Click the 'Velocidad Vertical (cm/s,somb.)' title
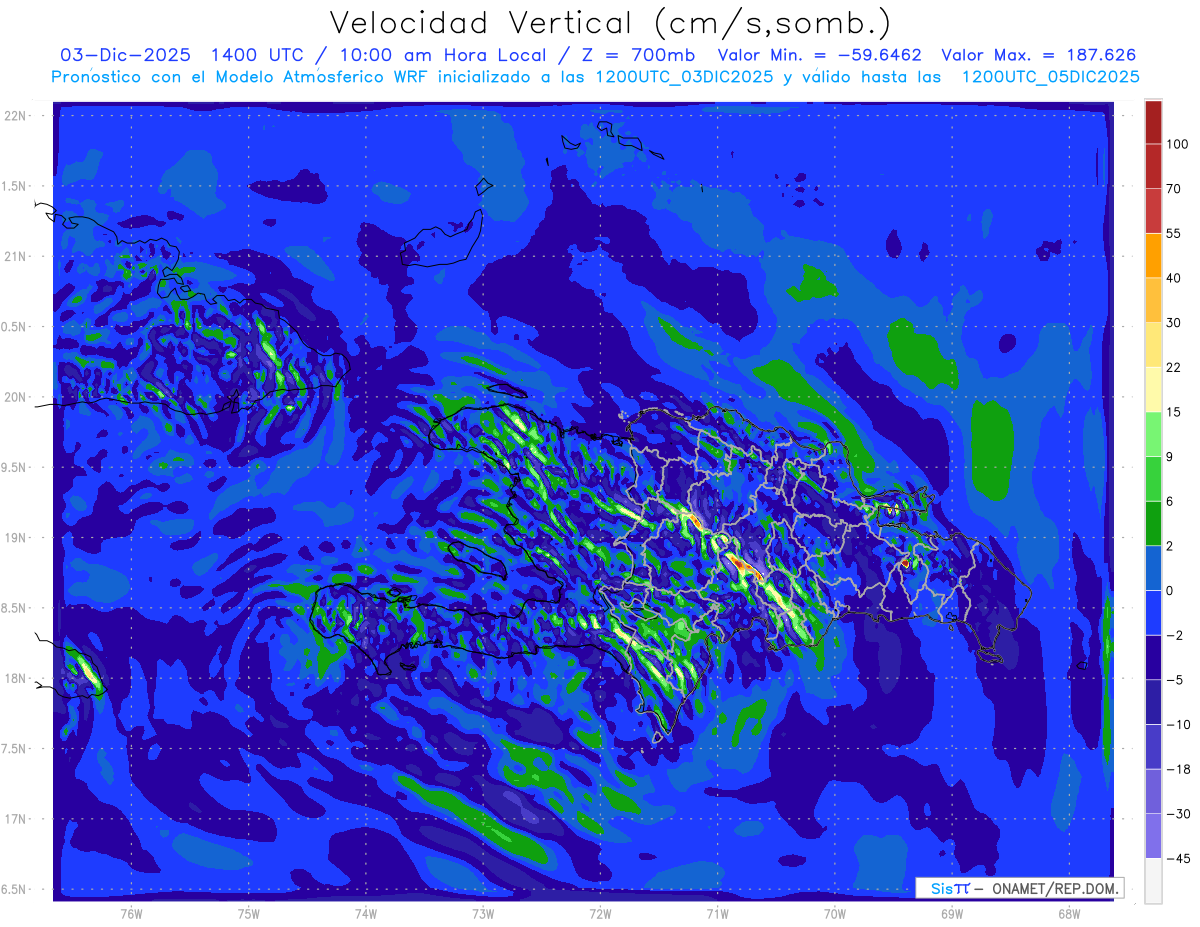 pos(609,23)
